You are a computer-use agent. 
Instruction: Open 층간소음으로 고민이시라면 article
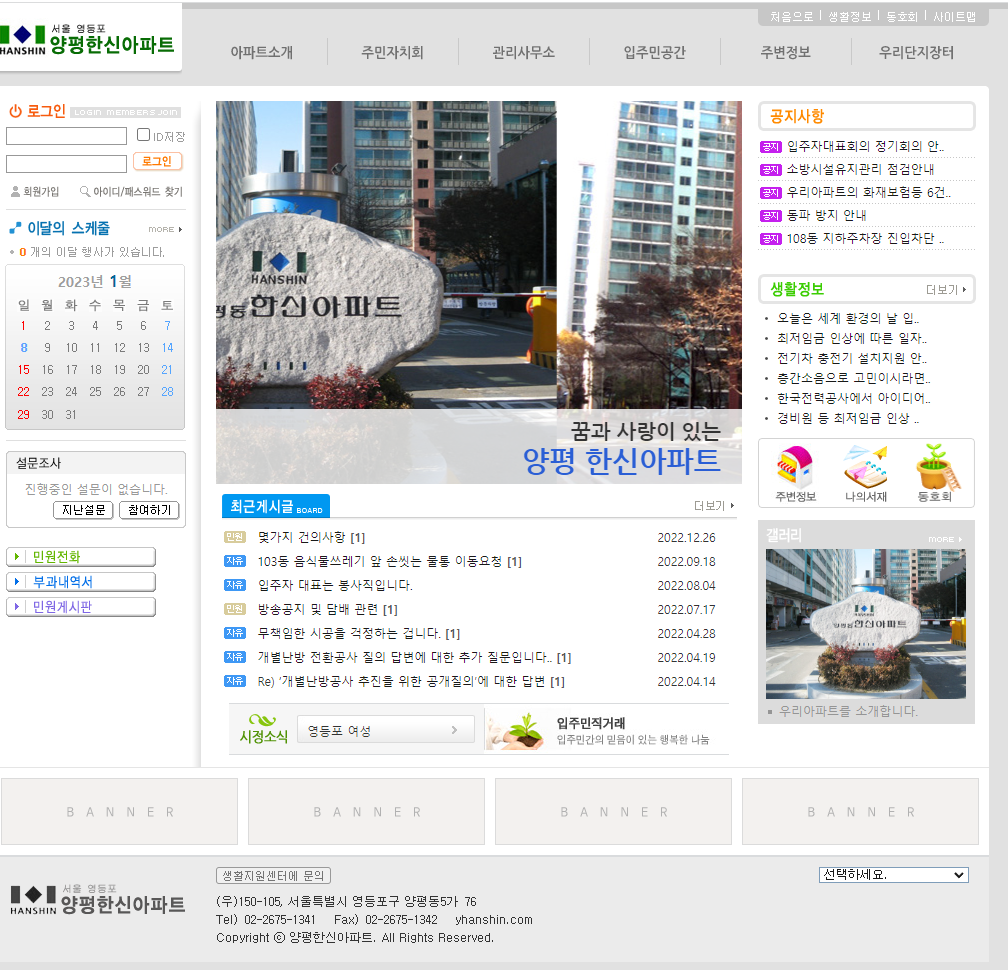coord(853,378)
